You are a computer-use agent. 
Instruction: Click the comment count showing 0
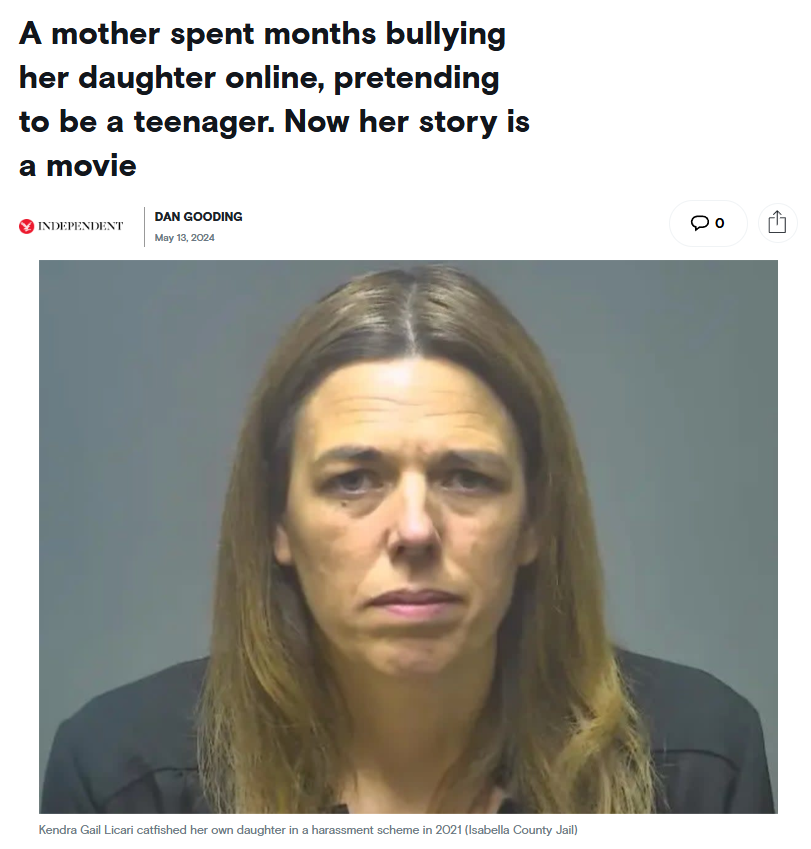720,223
